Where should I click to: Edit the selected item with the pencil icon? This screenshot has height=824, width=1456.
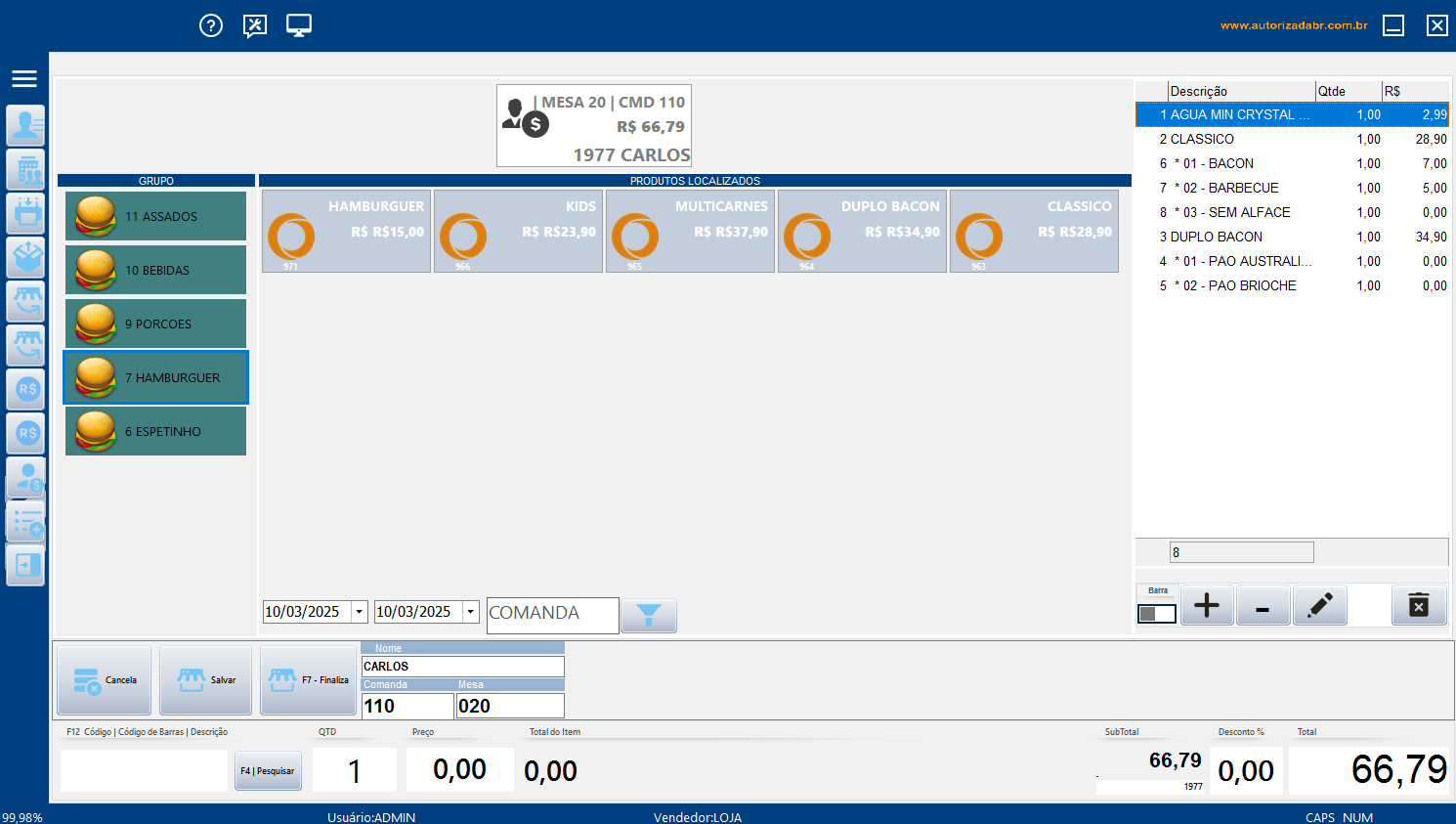coord(1319,606)
